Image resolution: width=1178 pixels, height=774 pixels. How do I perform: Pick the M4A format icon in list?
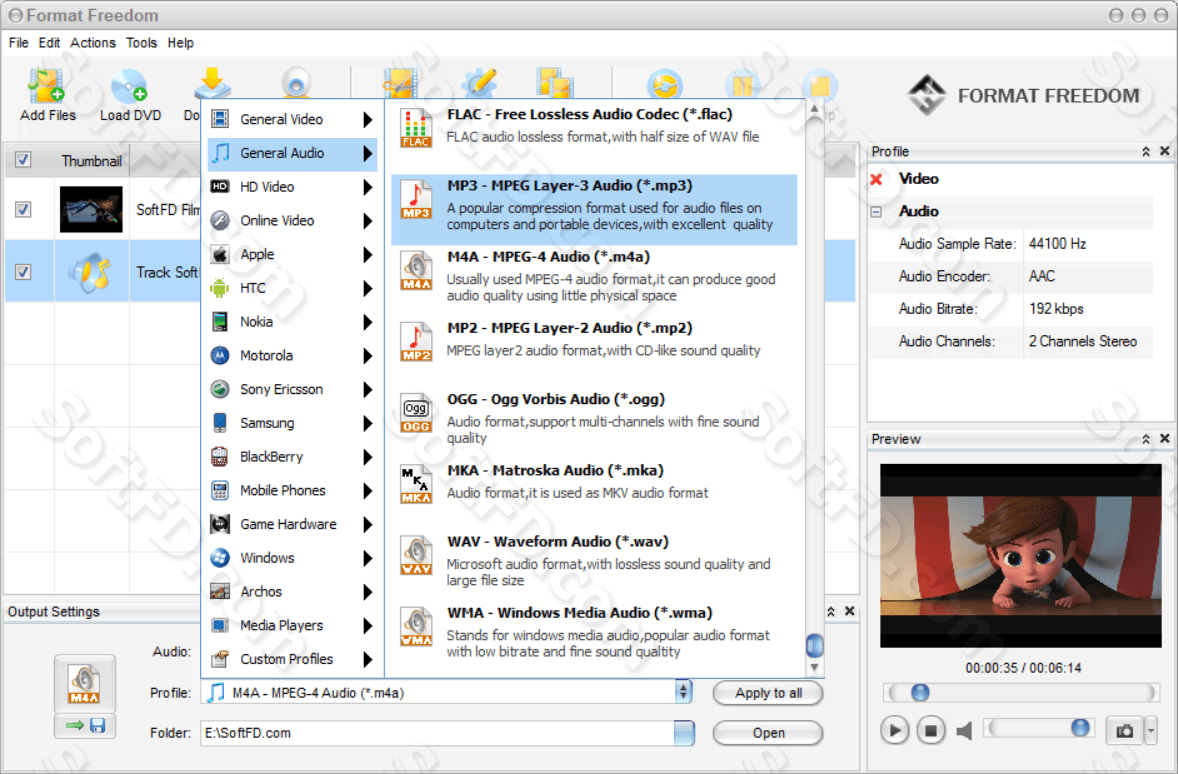pyautogui.click(x=416, y=271)
